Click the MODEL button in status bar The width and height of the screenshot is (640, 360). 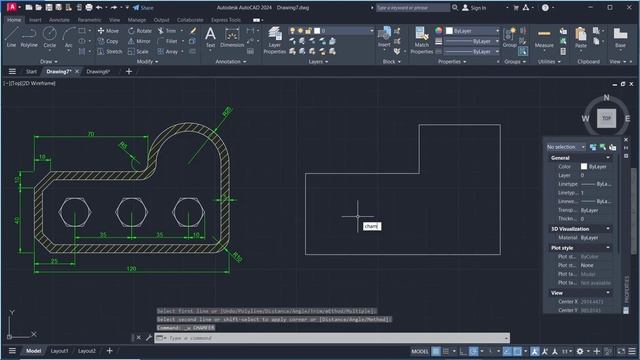click(x=420, y=351)
